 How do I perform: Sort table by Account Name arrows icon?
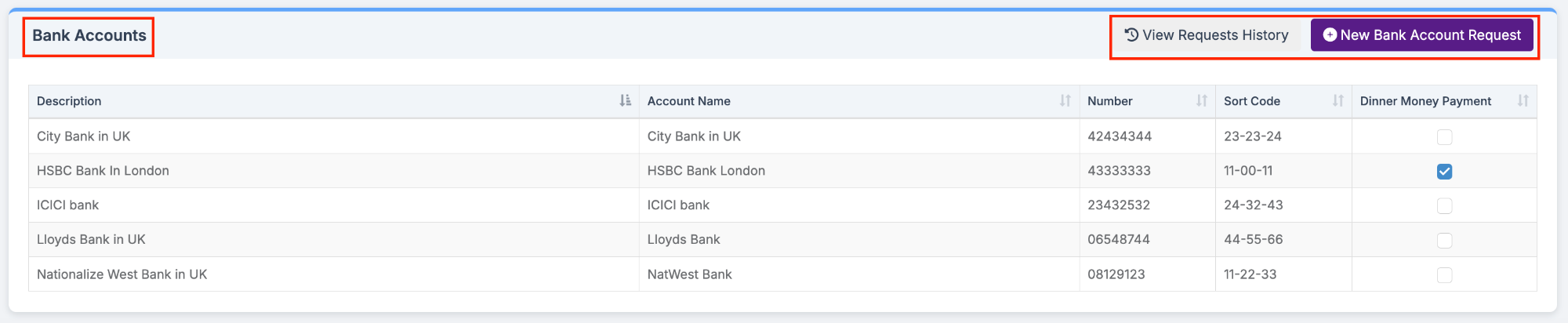(x=1065, y=100)
